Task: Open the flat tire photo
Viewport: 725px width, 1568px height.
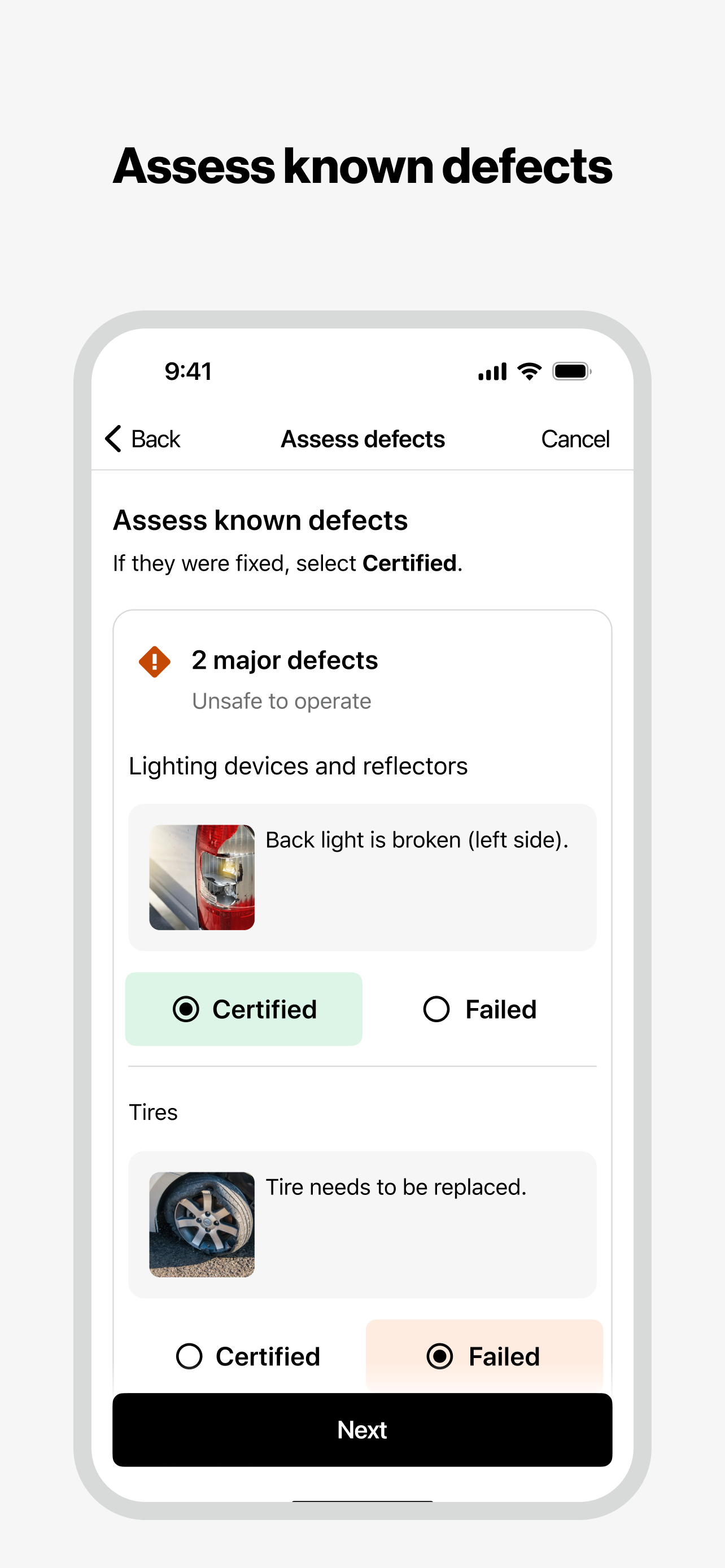Action: pyautogui.click(x=202, y=1224)
